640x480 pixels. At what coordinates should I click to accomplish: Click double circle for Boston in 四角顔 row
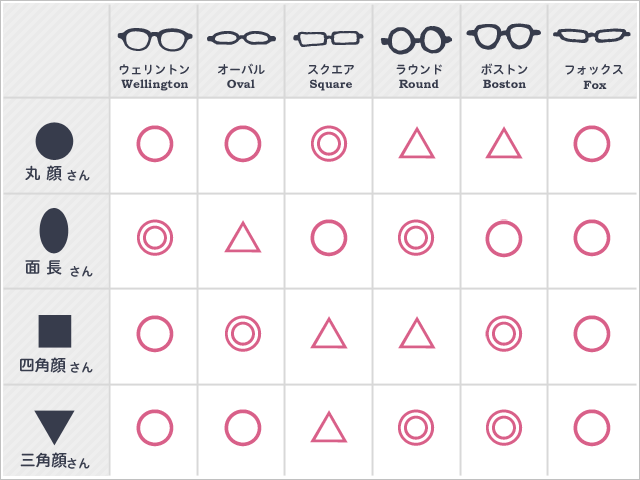click(504, 333)
